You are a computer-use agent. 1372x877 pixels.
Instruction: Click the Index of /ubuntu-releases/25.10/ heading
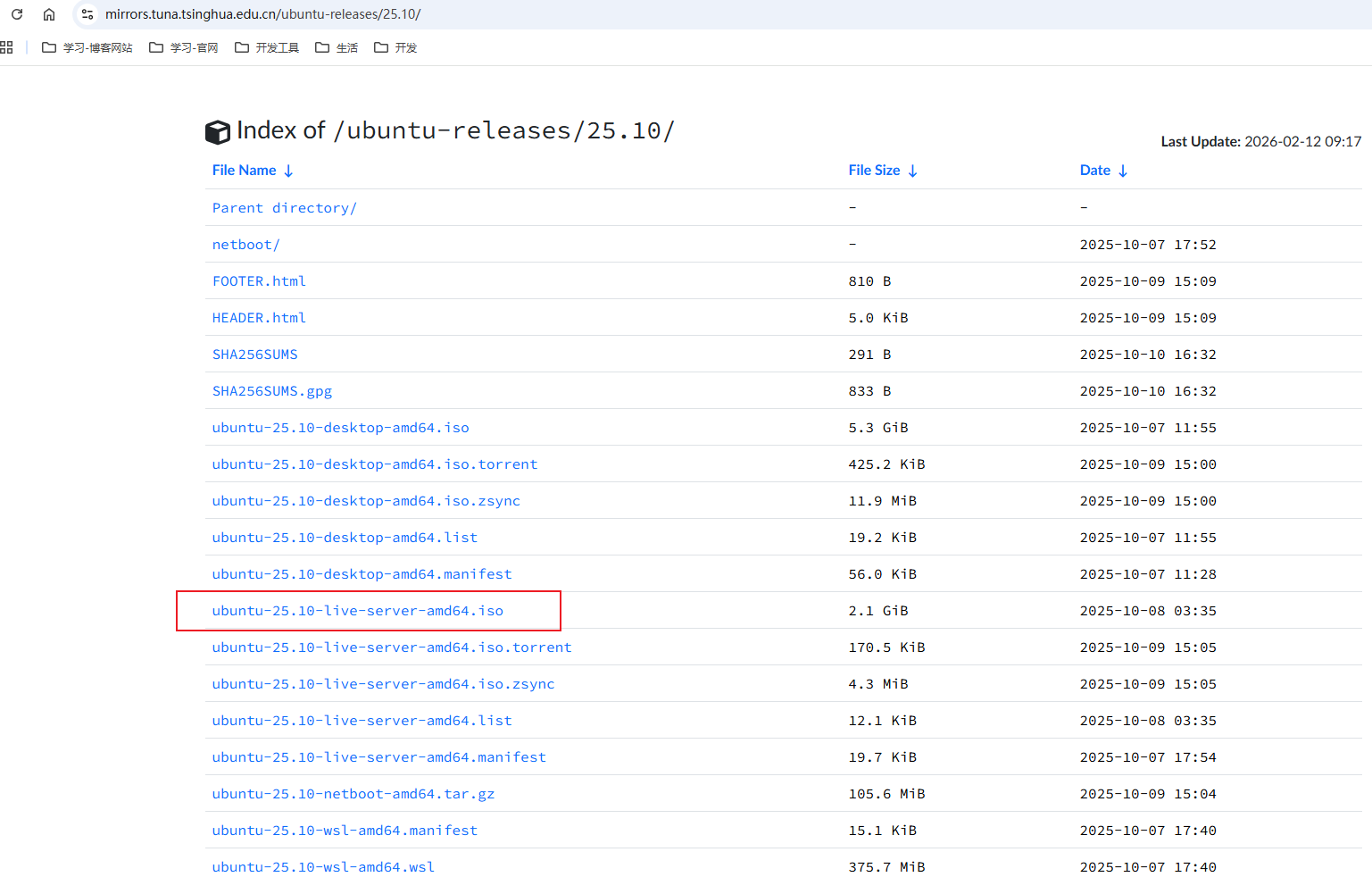point(455,130)
